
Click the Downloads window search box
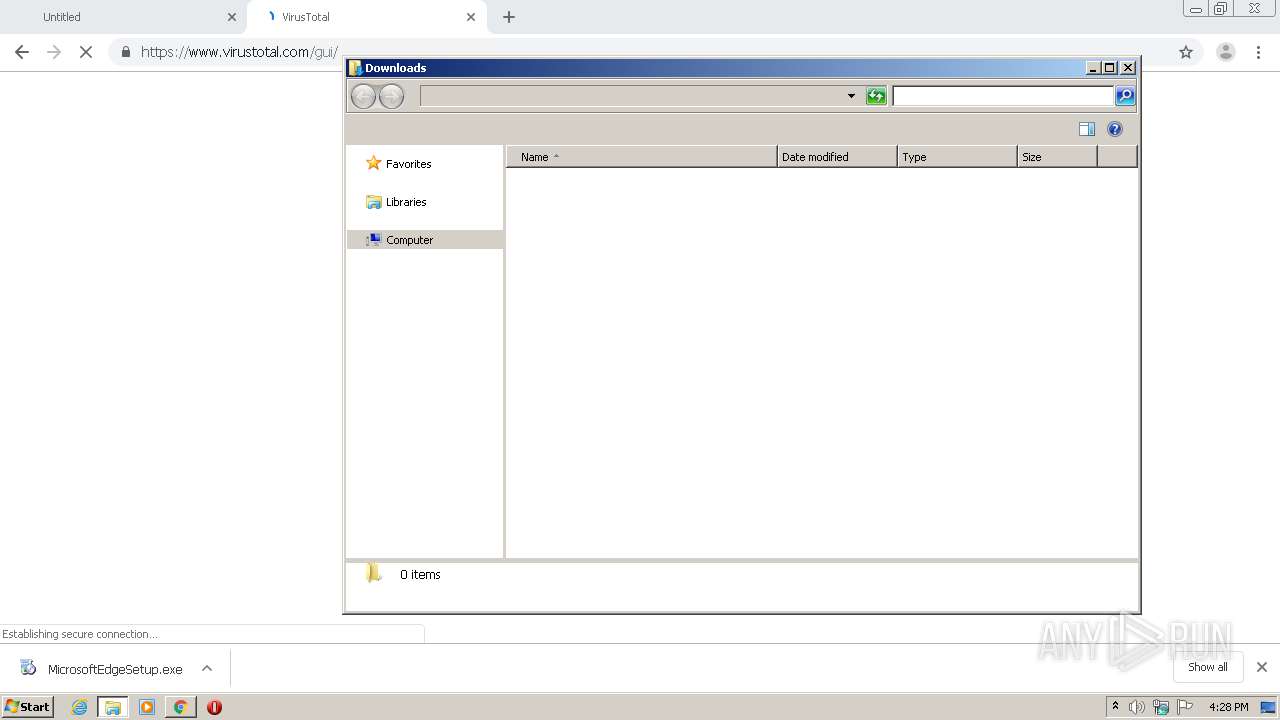[1003, 96]
